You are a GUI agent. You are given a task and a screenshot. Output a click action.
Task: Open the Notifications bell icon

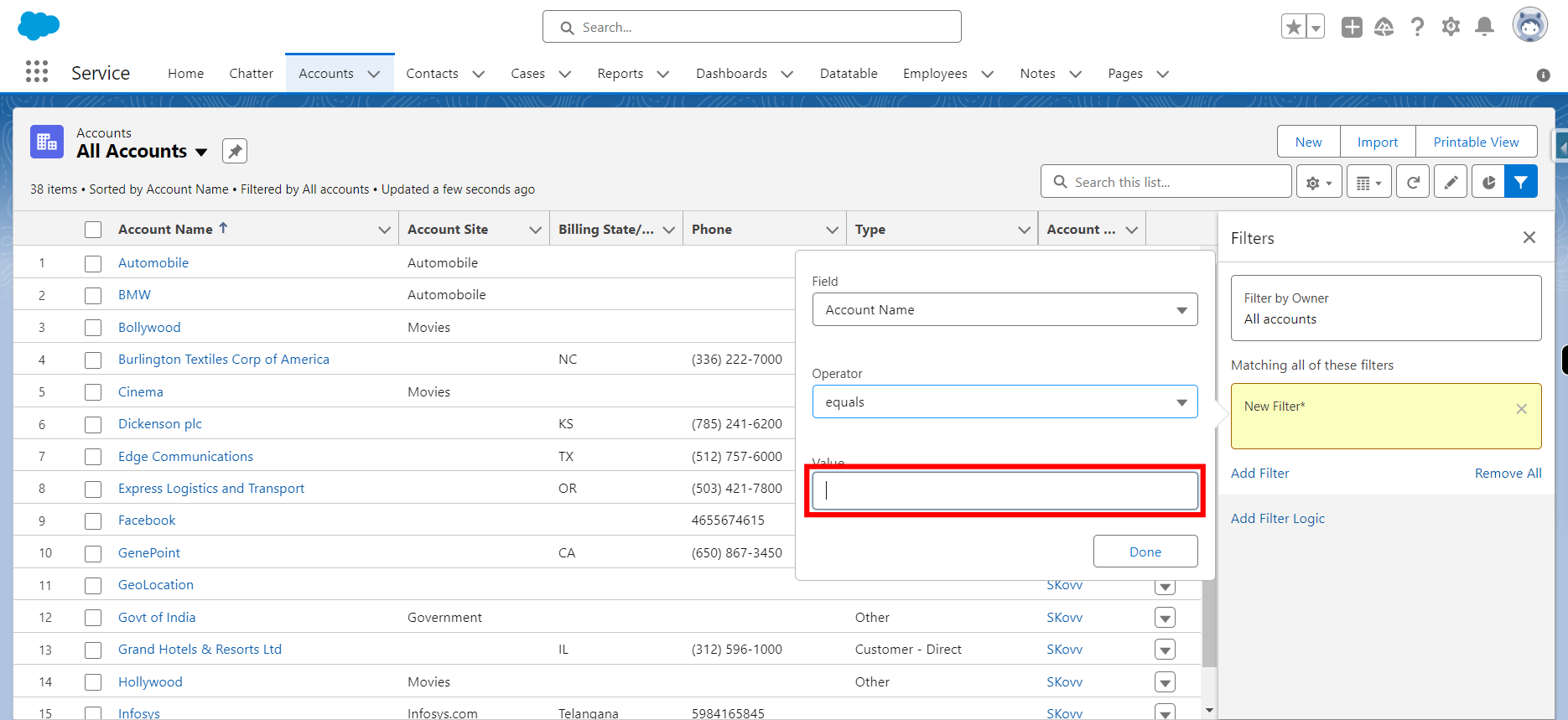pos(1484,27)
